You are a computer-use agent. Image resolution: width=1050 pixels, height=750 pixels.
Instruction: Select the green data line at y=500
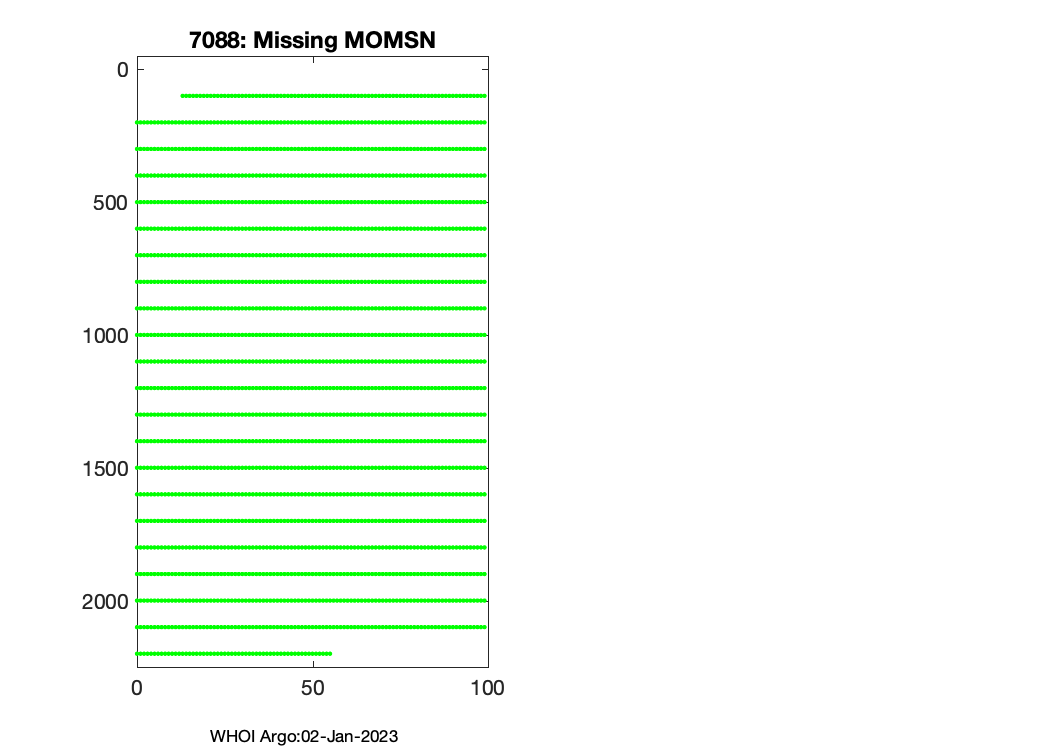point(312,202)
